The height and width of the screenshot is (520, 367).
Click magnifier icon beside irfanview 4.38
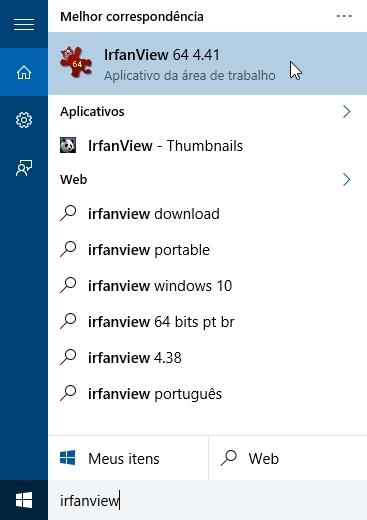68,357
